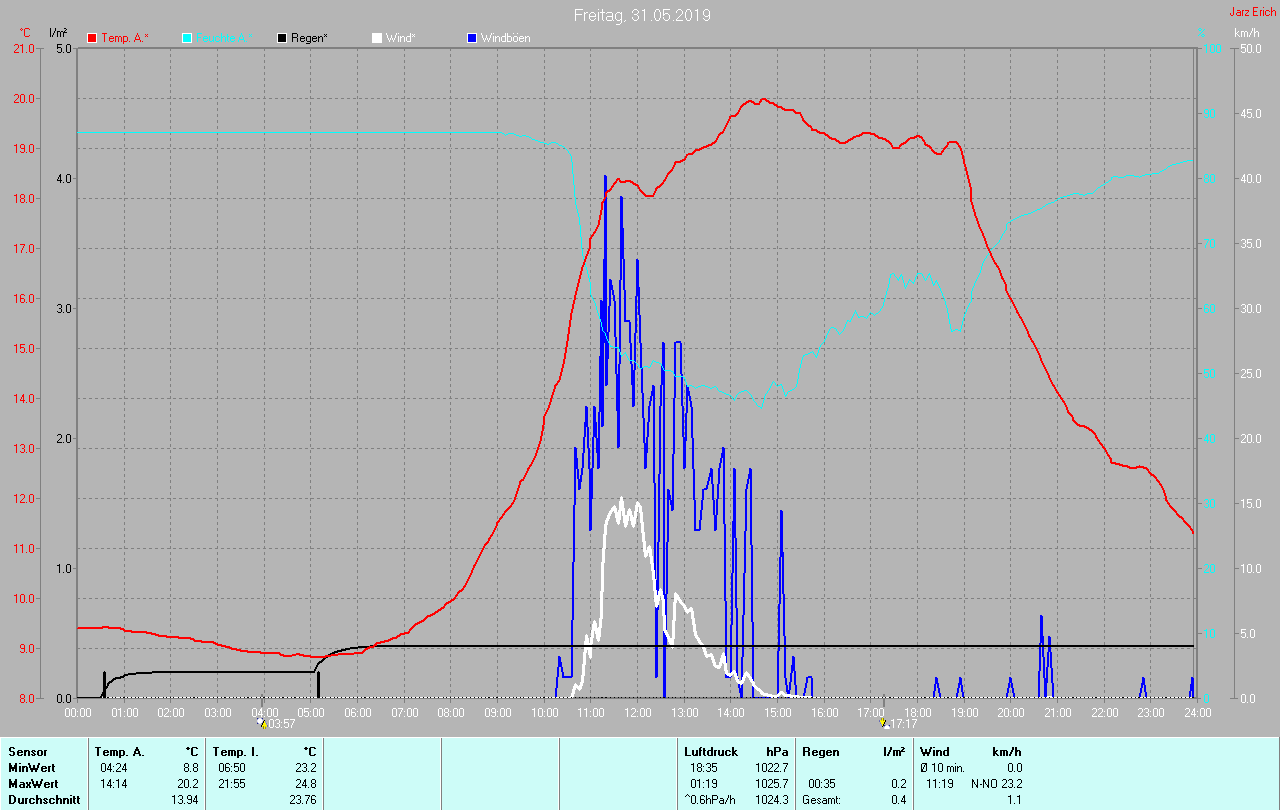Click the blue Windböen legend swatch
The width and height of the screenshot is (1280, 810).
click(472, 38)
